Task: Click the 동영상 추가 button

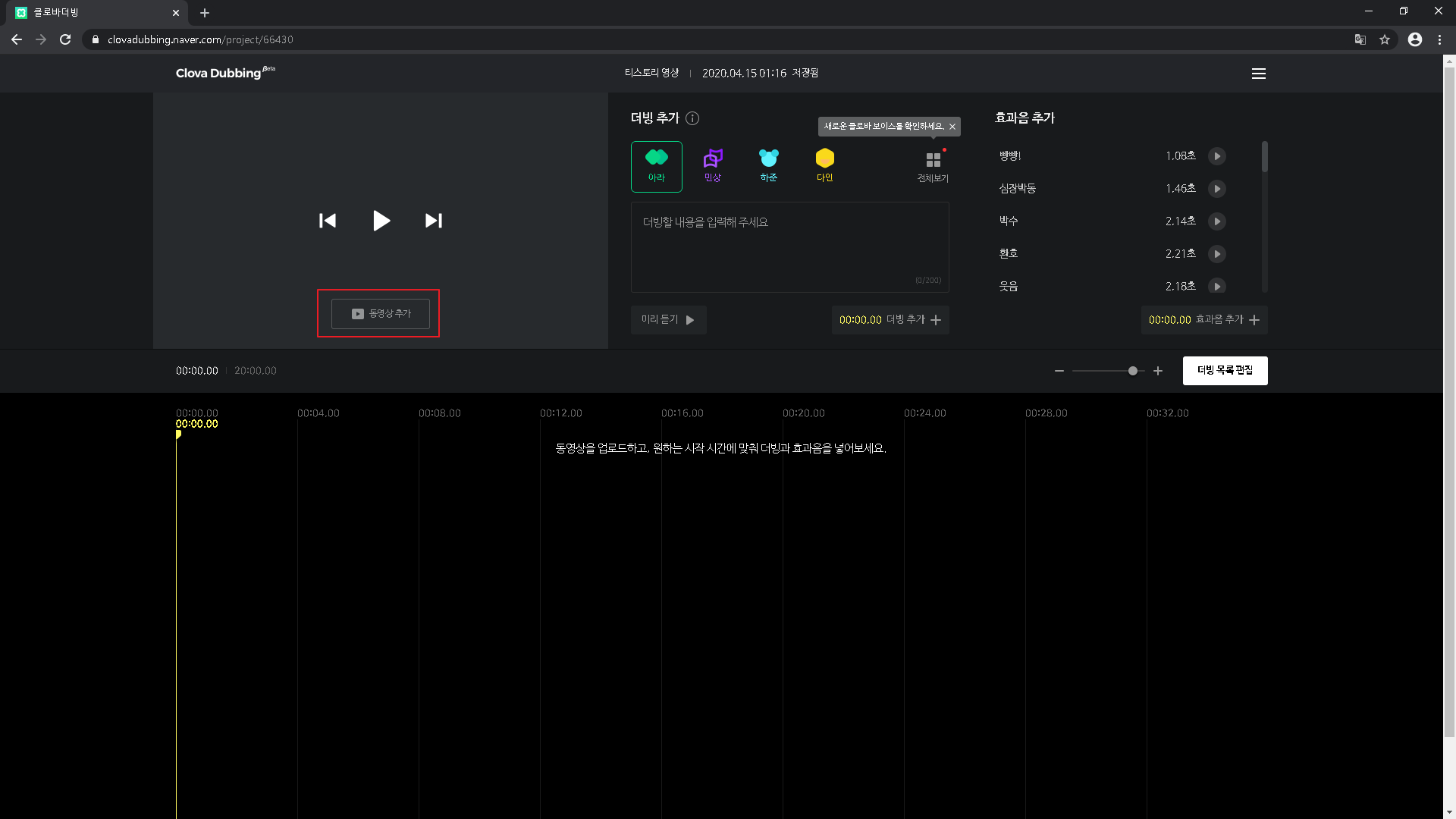Action: 380,313
